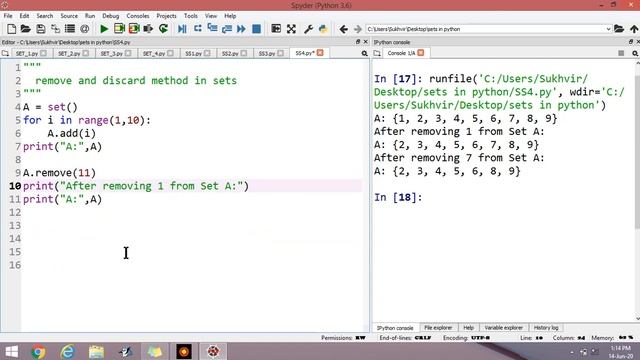Step out of function debug icon
640x360 pixels.
click(227, 29)
